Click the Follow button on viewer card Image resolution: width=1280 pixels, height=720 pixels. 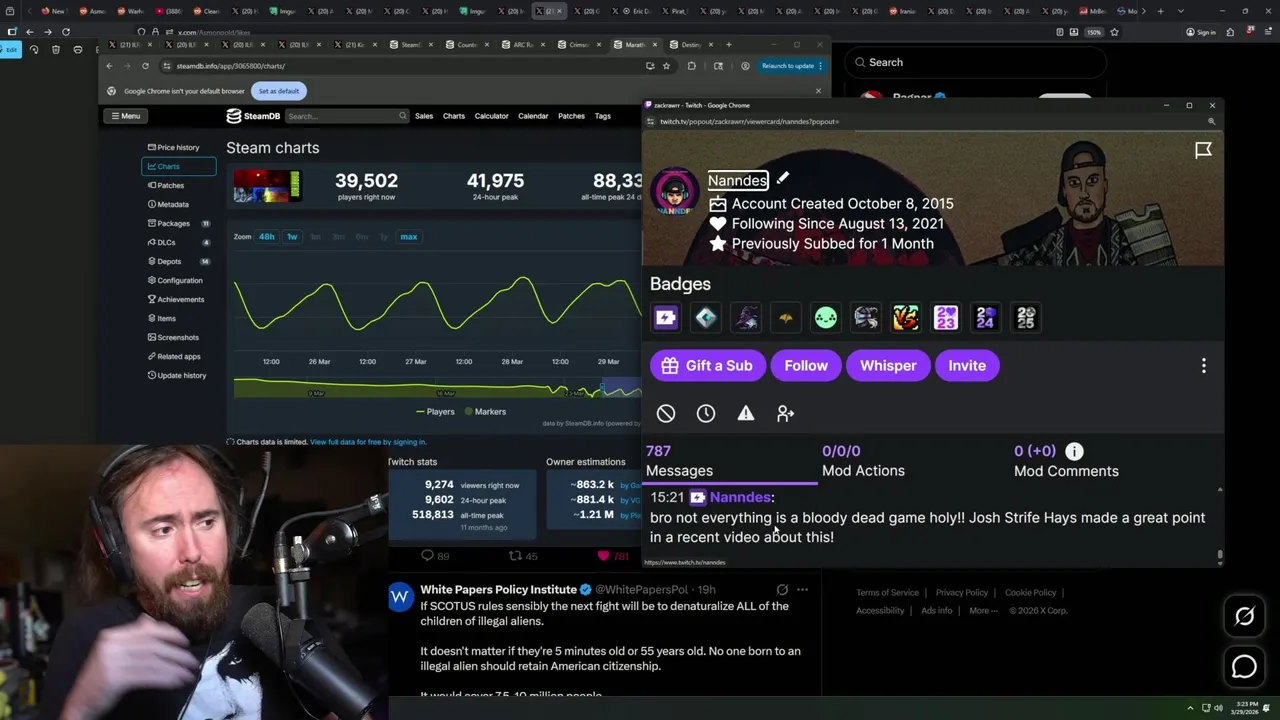click(x=806, y=365)
